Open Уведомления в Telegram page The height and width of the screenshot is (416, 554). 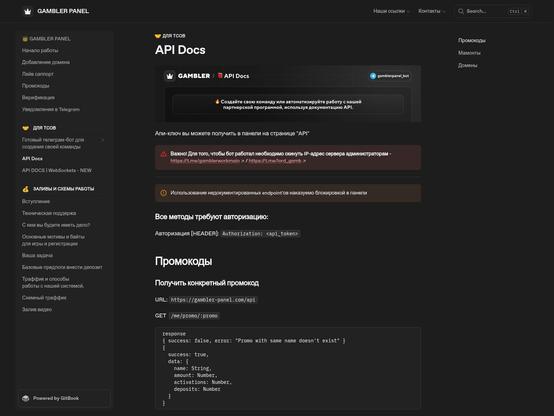click(x=51, y=110)
